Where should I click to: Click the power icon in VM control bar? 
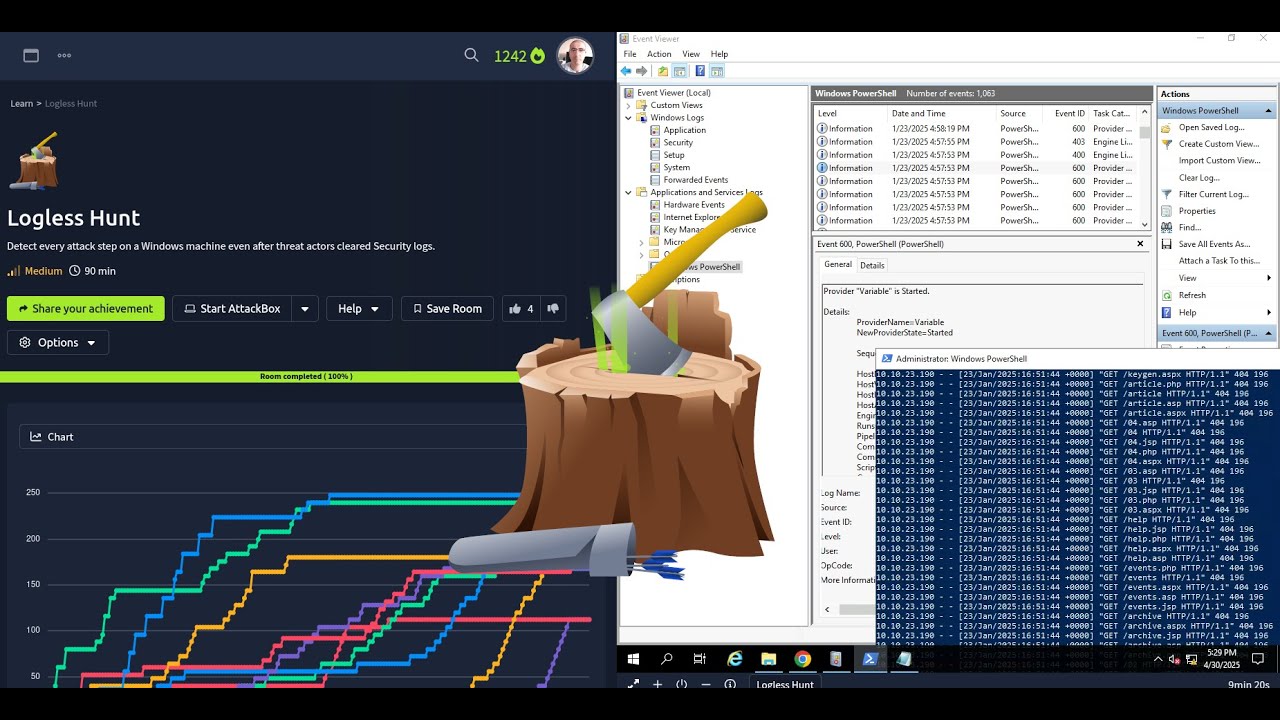(x=682, y=684)
